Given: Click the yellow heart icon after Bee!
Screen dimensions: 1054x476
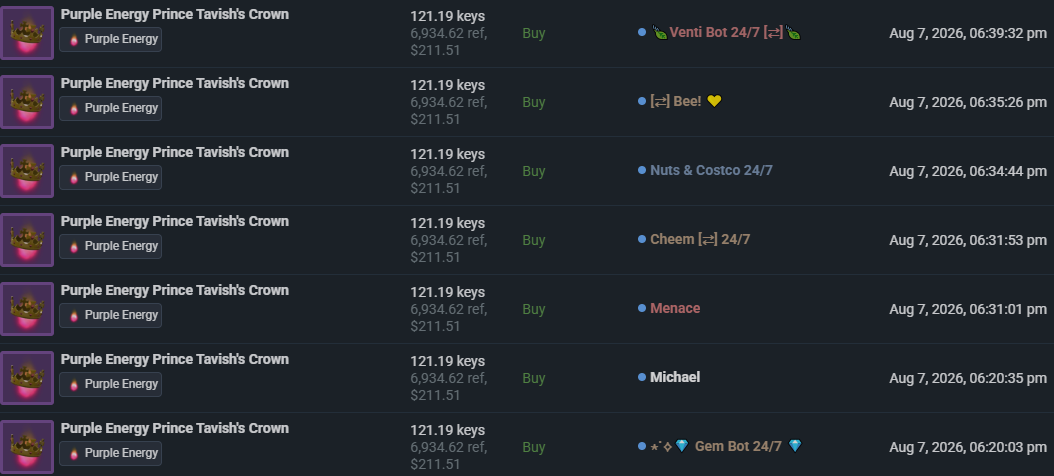Looking at the screenshot, I should [x=714, y=102].
